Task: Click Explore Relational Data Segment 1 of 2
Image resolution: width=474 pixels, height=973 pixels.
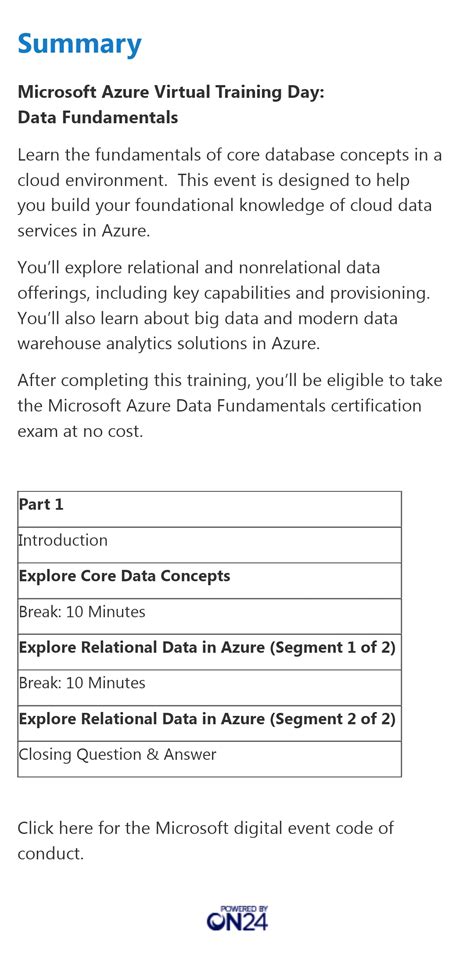Action: 209,652
